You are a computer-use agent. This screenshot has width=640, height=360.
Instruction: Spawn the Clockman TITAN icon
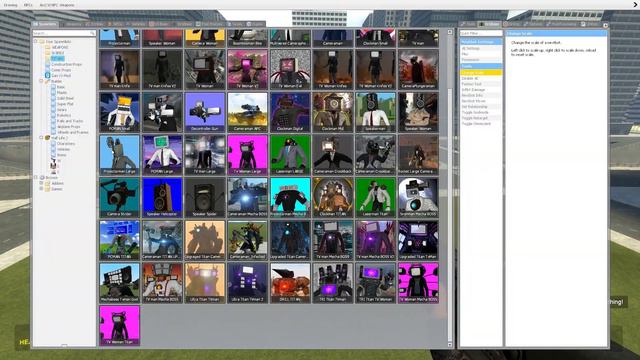tap(333, 198)
